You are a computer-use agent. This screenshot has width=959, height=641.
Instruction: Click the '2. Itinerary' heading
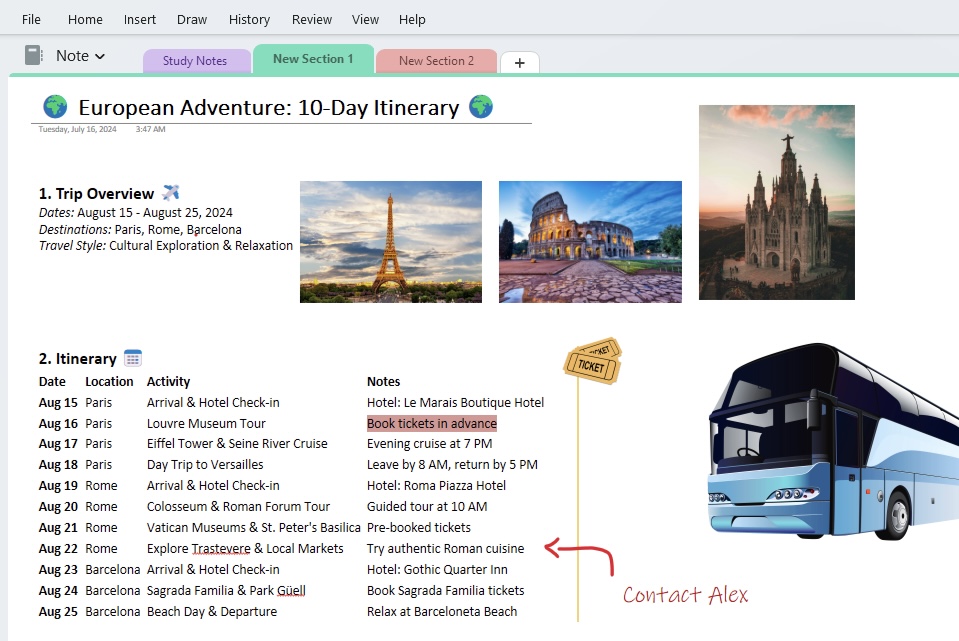[x=78, y=359]
